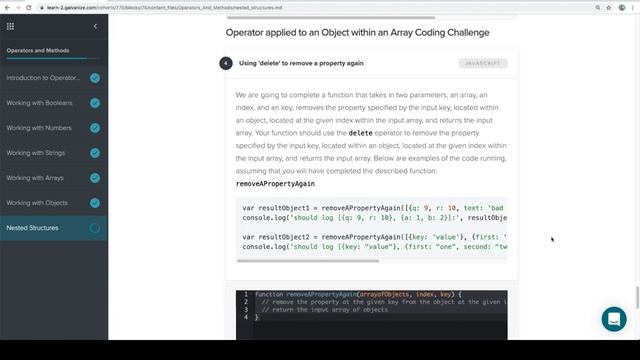Viewport: 640px width, 360px height.
Task: Click the top horizontal scrollbar above heading
Action: [x=331, y=18]
